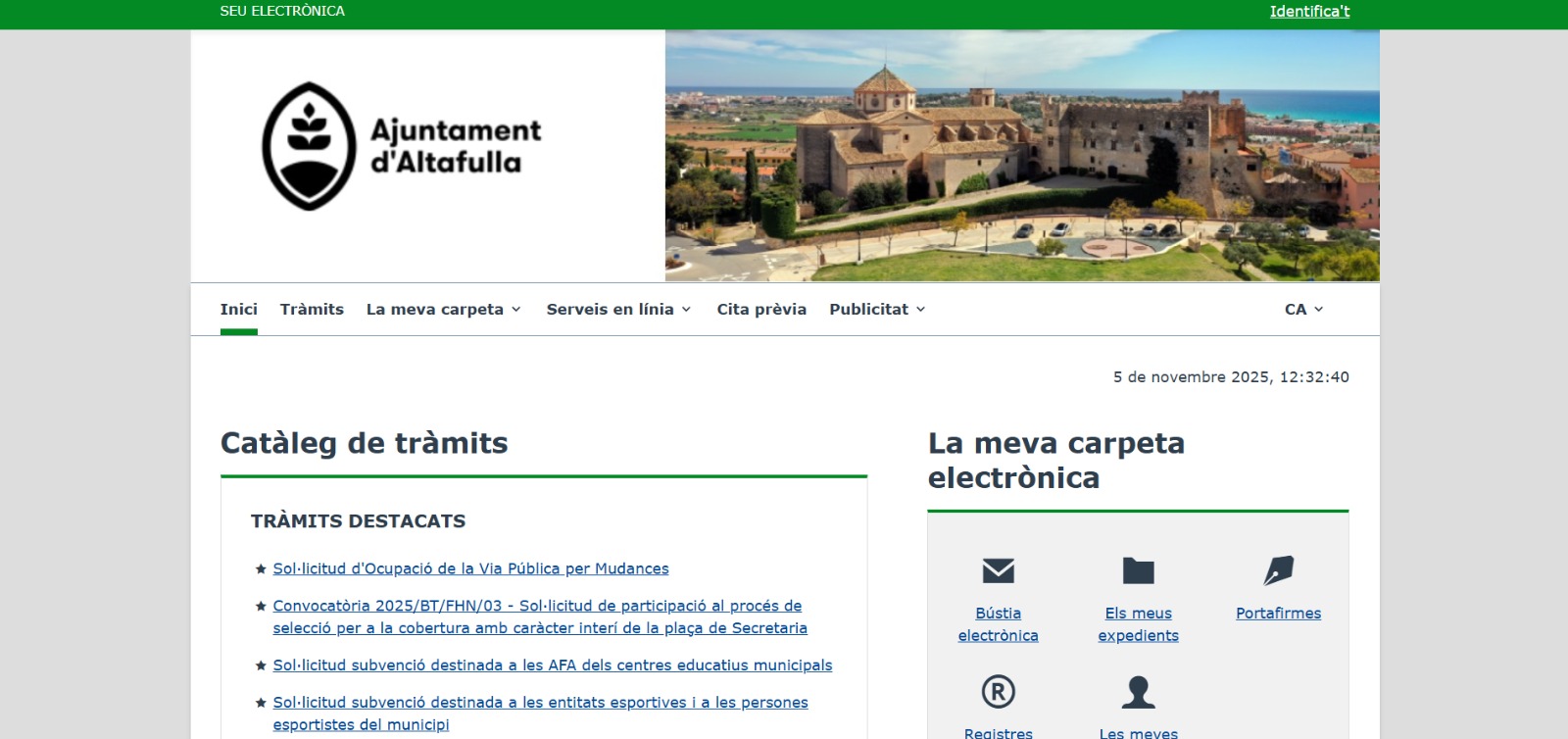Click the Identifica't login link
1568x739 pixels.
point(1309,12)
